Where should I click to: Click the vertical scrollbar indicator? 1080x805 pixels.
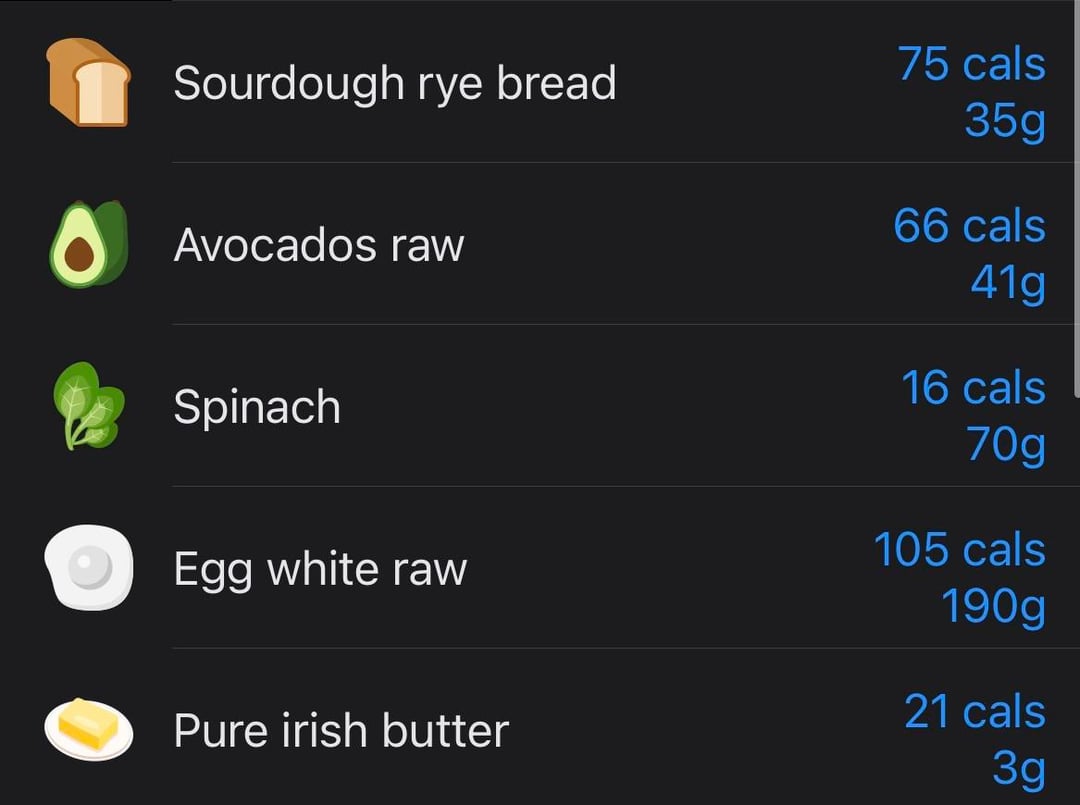coord(1075,200)
